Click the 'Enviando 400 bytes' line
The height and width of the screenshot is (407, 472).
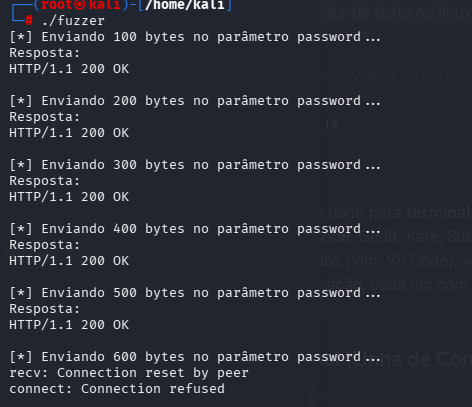coord(195,229)
